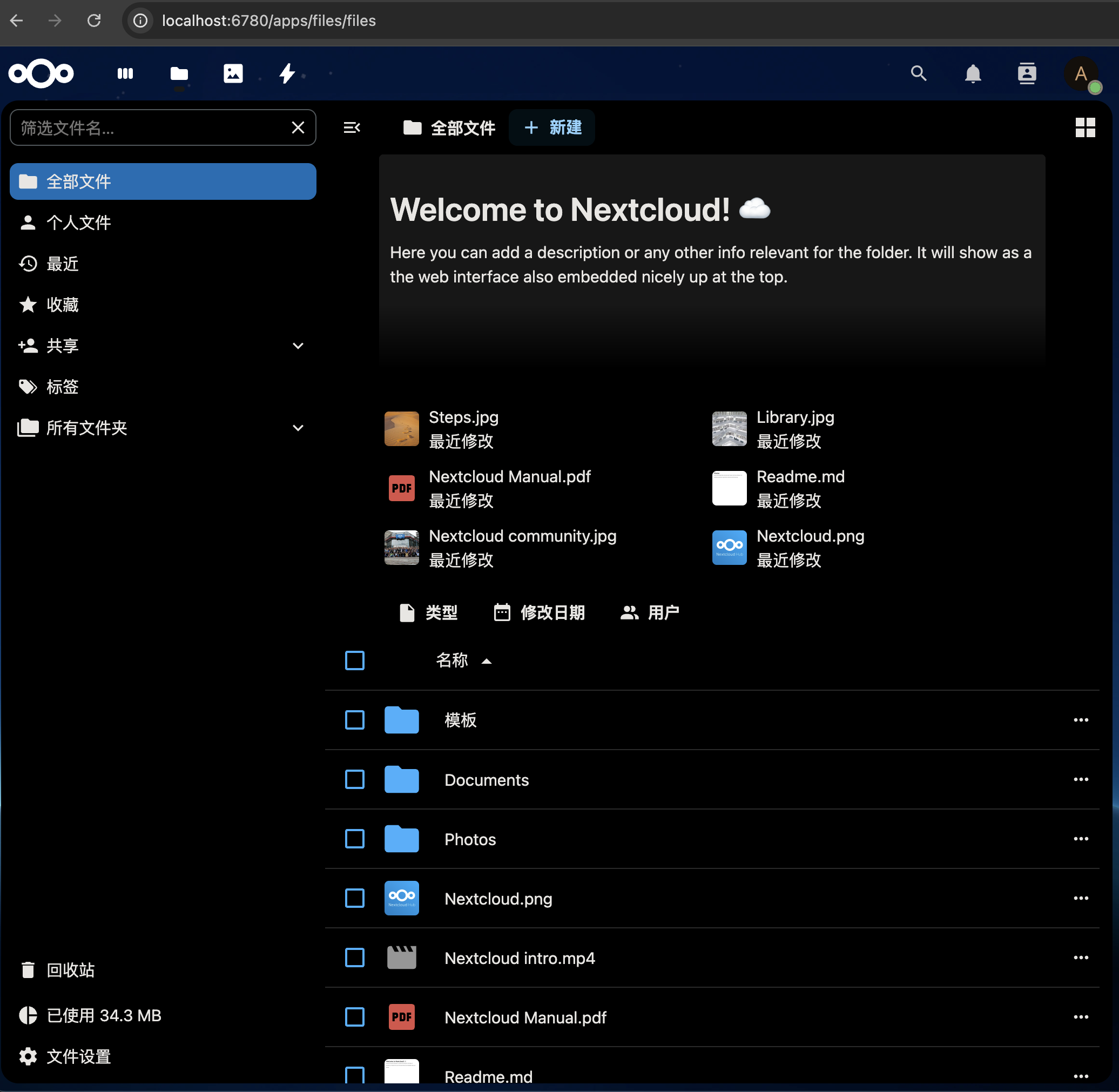Open actions menu for Nextcloud intro.mp4

click(1081, 957)
